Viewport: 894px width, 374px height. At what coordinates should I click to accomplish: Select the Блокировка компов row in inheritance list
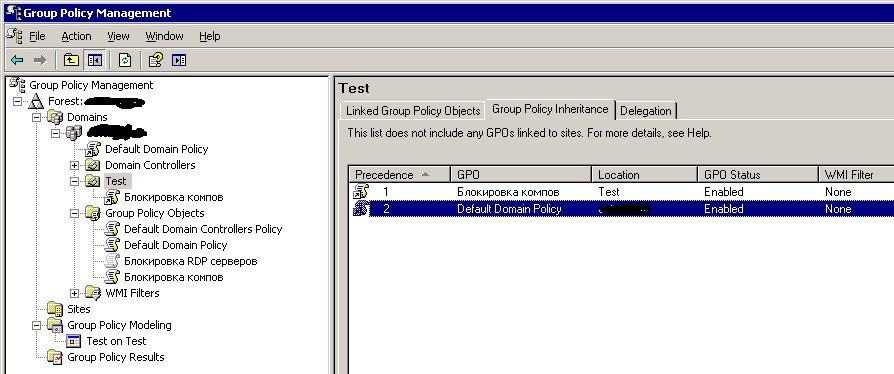[x=621, y=192]
